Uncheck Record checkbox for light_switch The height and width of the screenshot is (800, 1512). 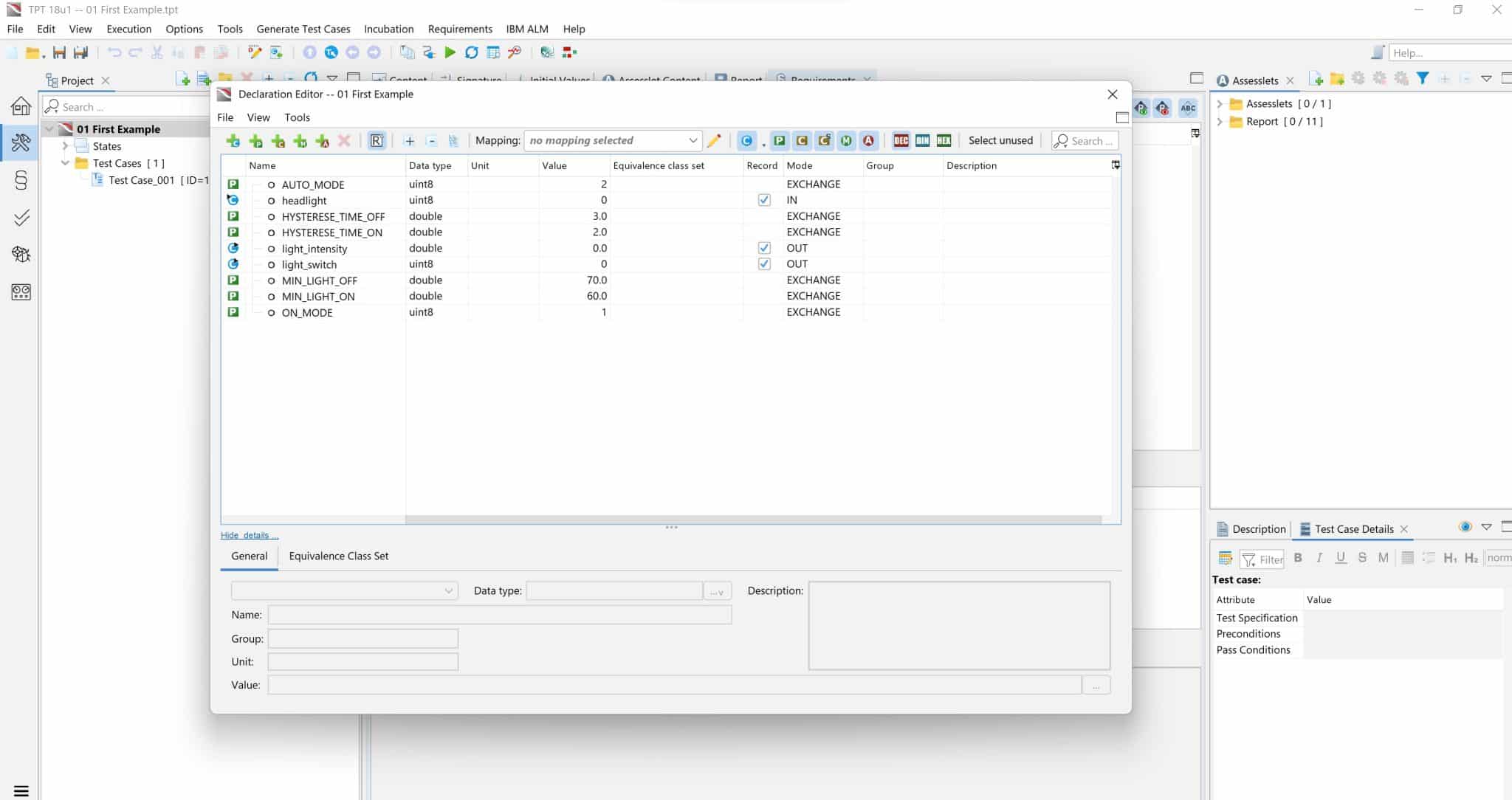coord(764,264)
